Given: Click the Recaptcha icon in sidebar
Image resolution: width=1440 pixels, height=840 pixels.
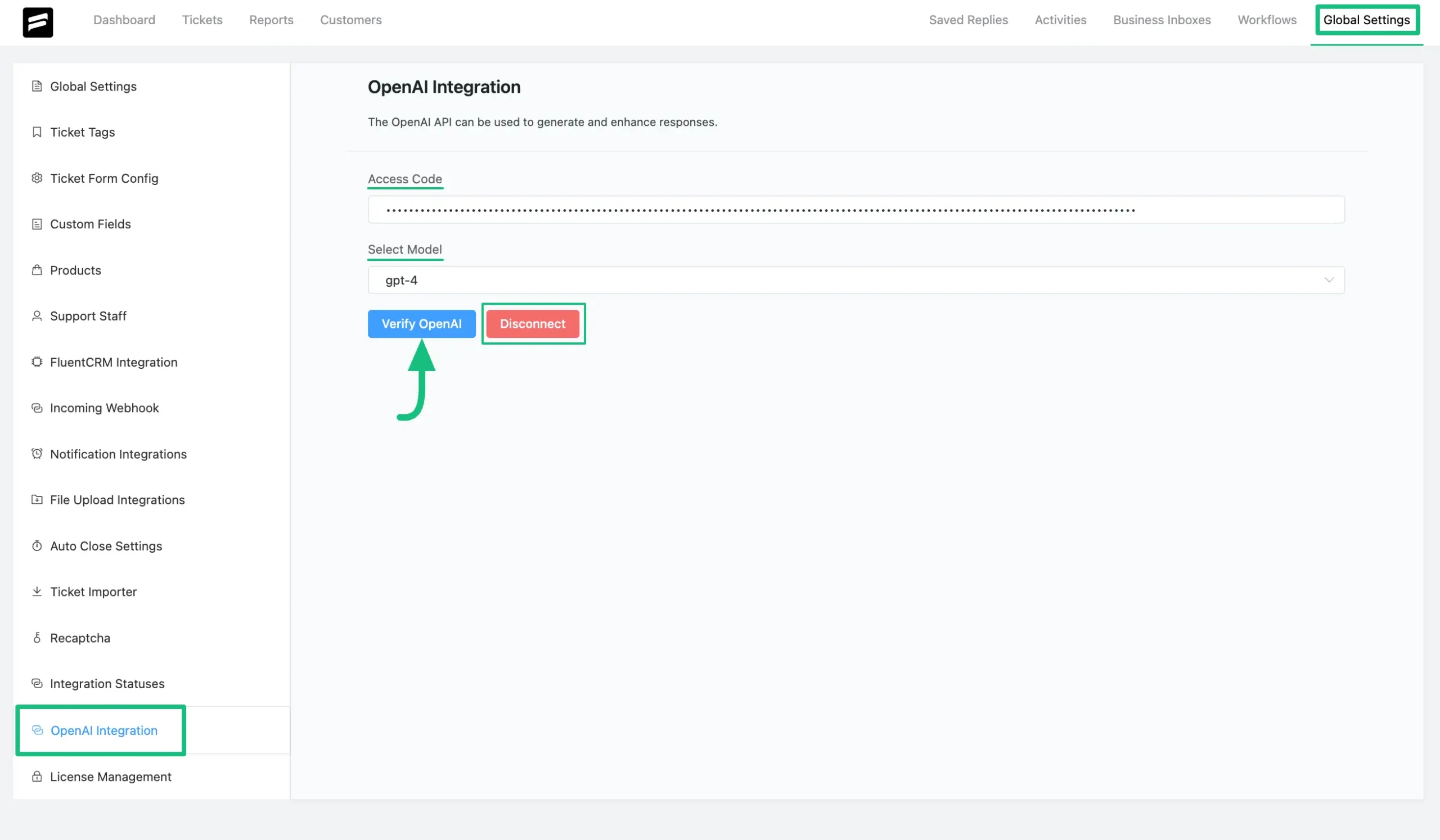Looking at the screenshot, I should [37, 638].
